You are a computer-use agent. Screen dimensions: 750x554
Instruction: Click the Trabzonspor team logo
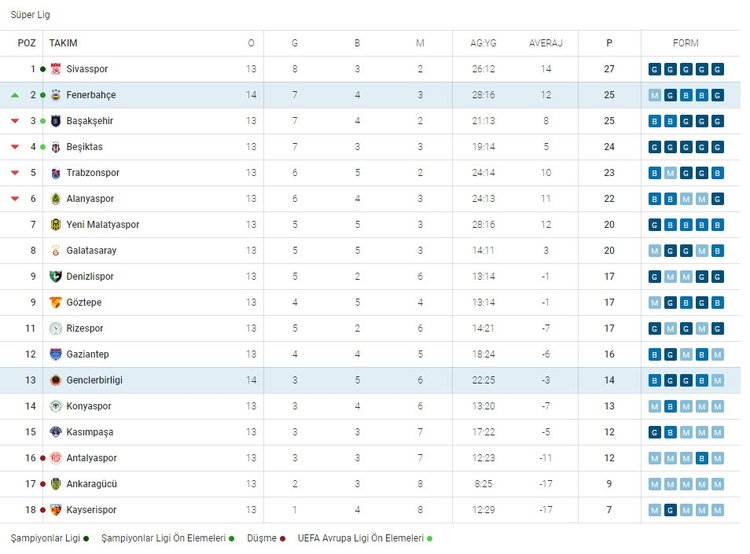click(56, 173)
